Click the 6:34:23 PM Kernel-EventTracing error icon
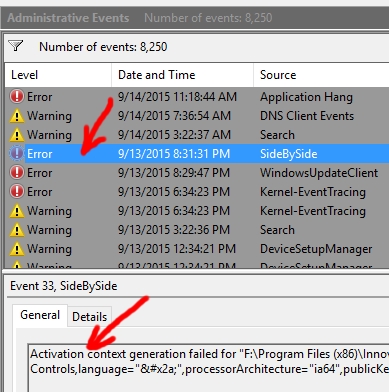Viewport: 389px width, 392px height. click(x=17, y=192)
